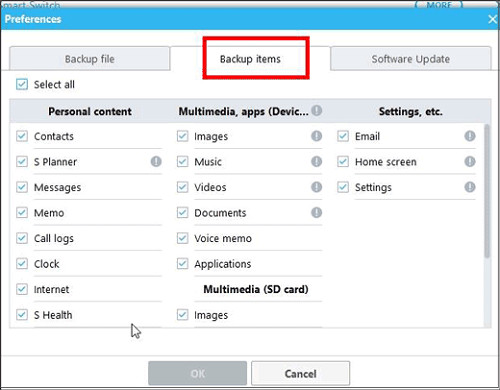
Task: Click info icon next to Email
Action: tap(470, 136)
